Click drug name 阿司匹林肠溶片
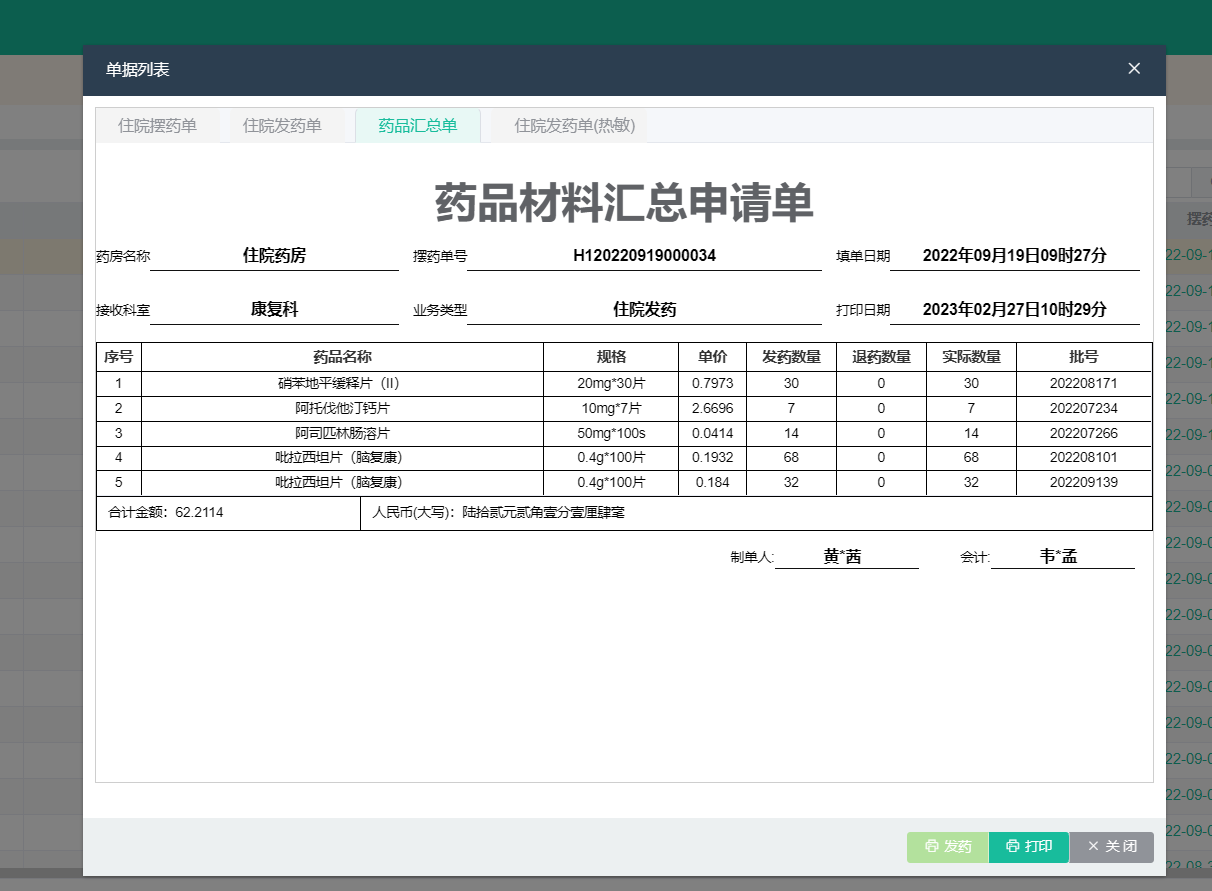 coord(342,433)
